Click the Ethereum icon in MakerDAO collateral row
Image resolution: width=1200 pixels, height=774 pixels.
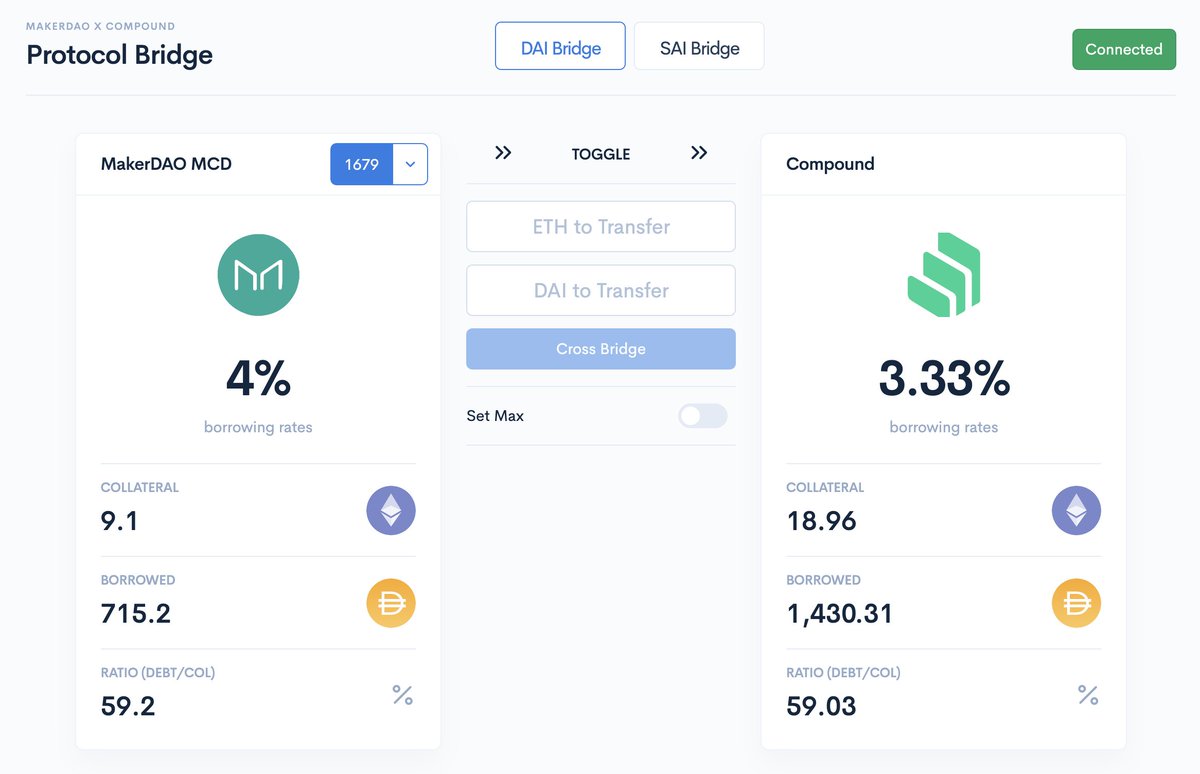pos(391,512)
